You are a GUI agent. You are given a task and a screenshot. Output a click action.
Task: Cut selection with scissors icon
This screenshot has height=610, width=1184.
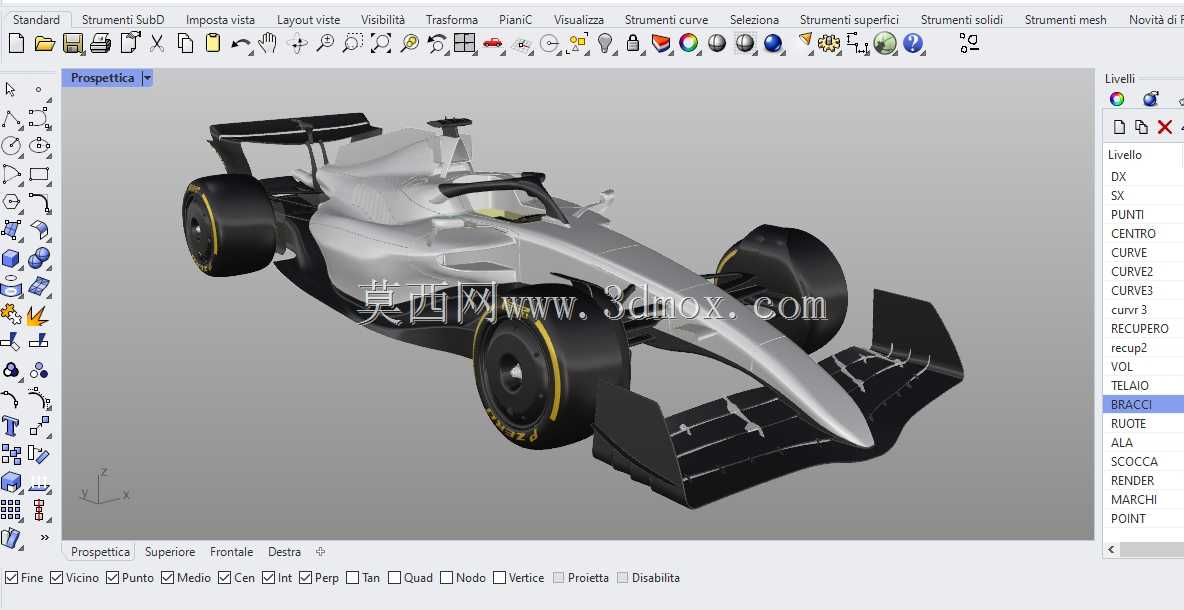click(x=157, y=44)
